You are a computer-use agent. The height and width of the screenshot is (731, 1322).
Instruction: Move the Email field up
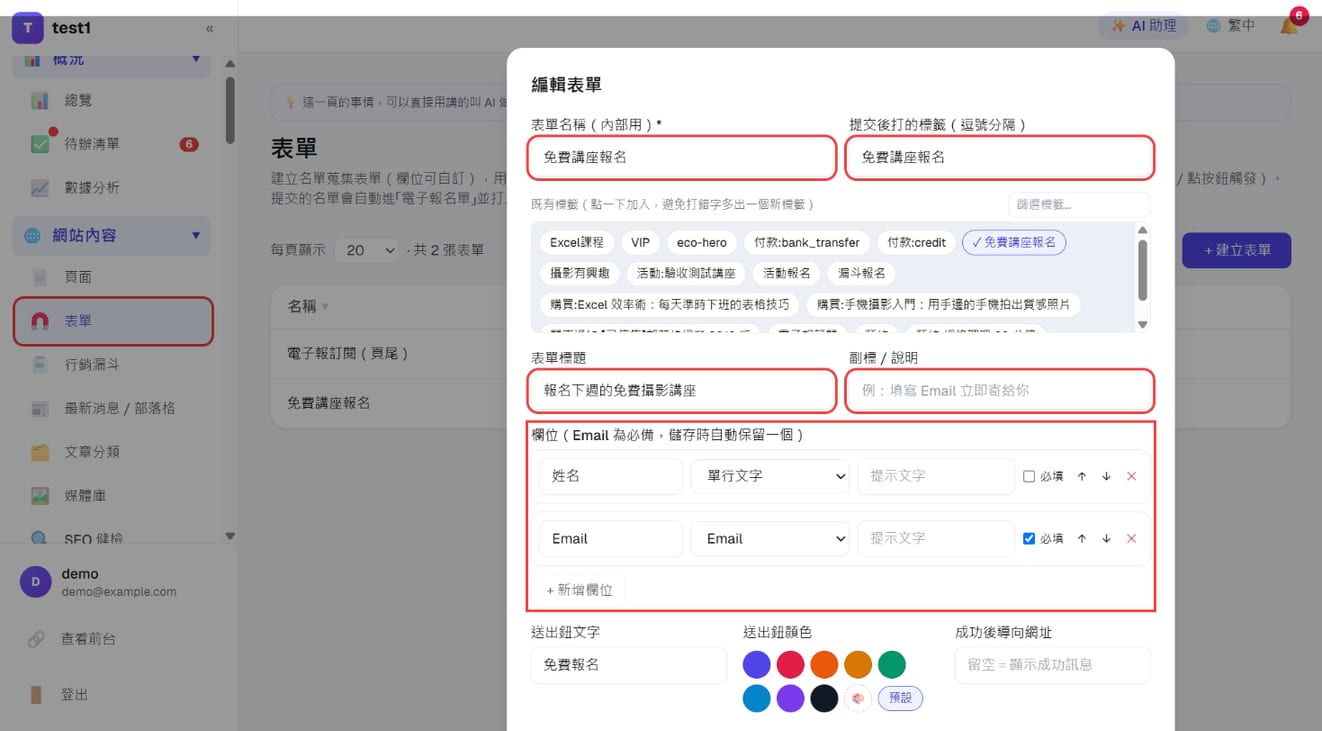1082,539
